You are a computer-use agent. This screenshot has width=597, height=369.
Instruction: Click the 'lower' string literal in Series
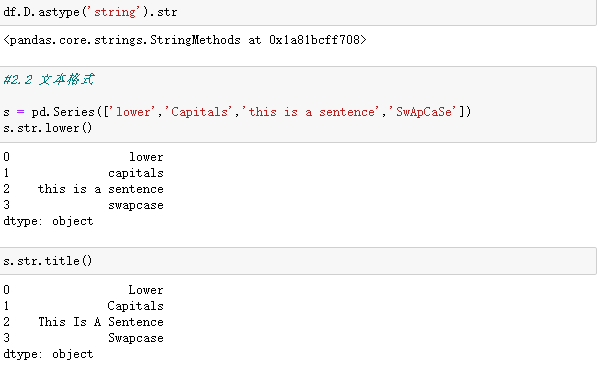pyautogui.click(x=133, y=112)
